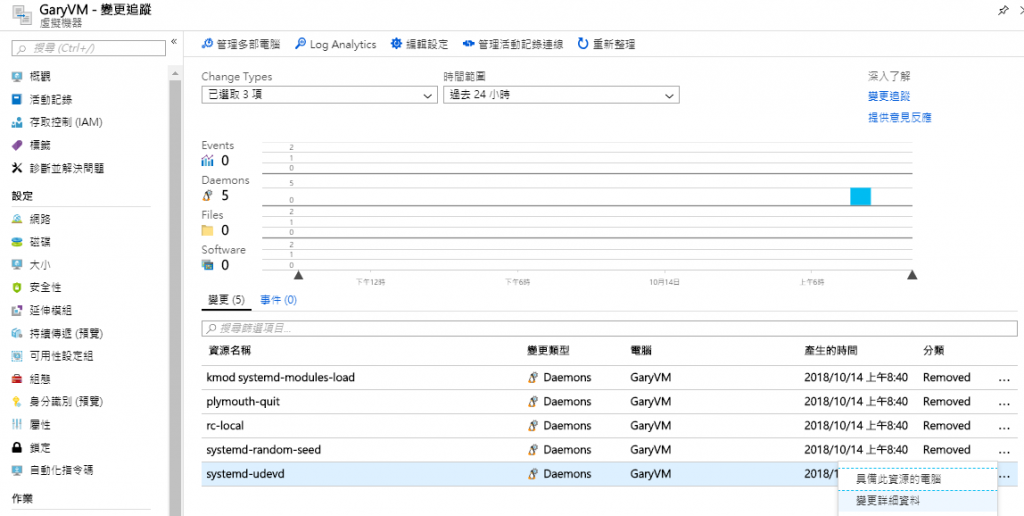This screenshot has width=1024, height=516.
Task: Sort by 產生的時間 column header
Action: pyautogui.click(x=831, y=350)
